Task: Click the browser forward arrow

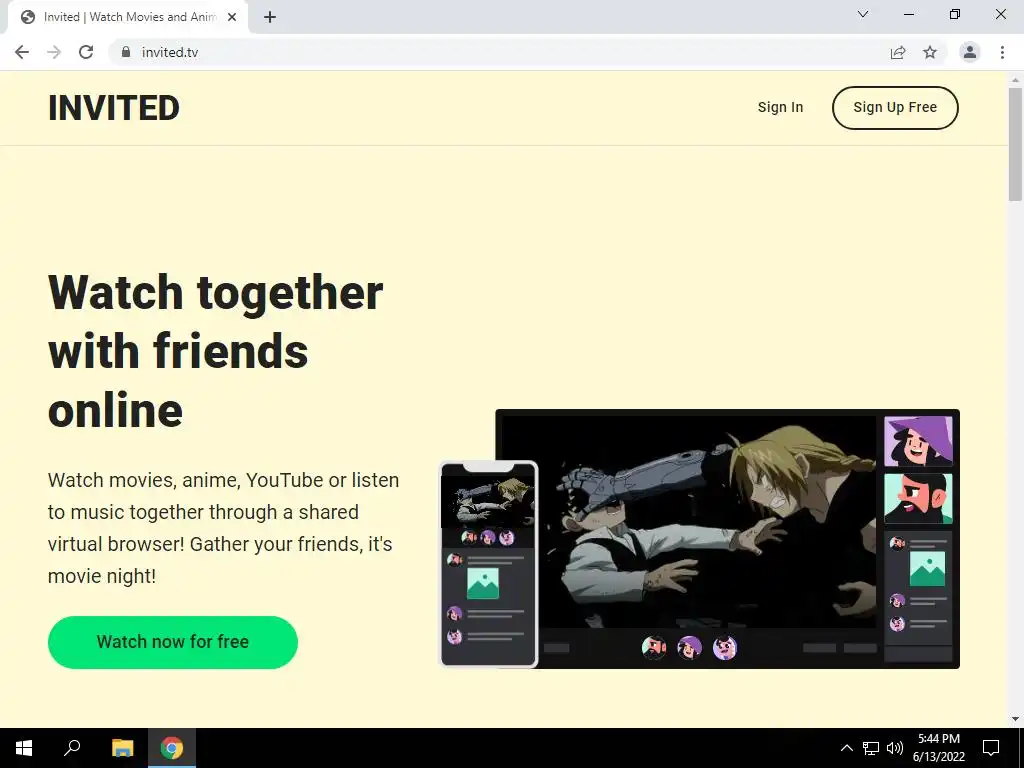Action: pyautogui.click(x=54, y=52)
